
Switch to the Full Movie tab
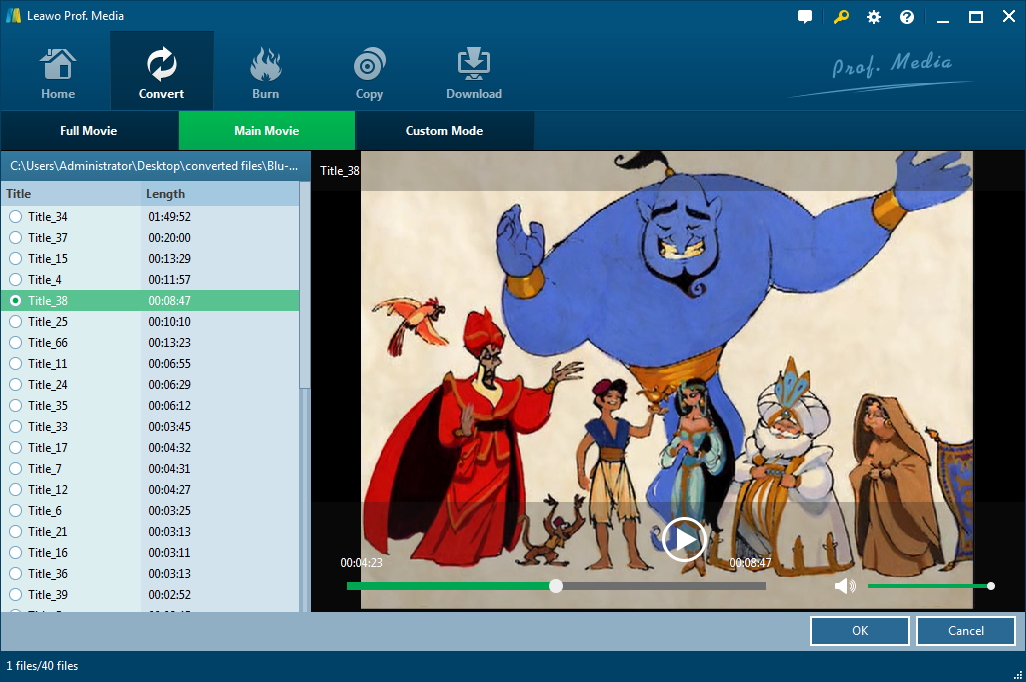(x=89, y=131)
